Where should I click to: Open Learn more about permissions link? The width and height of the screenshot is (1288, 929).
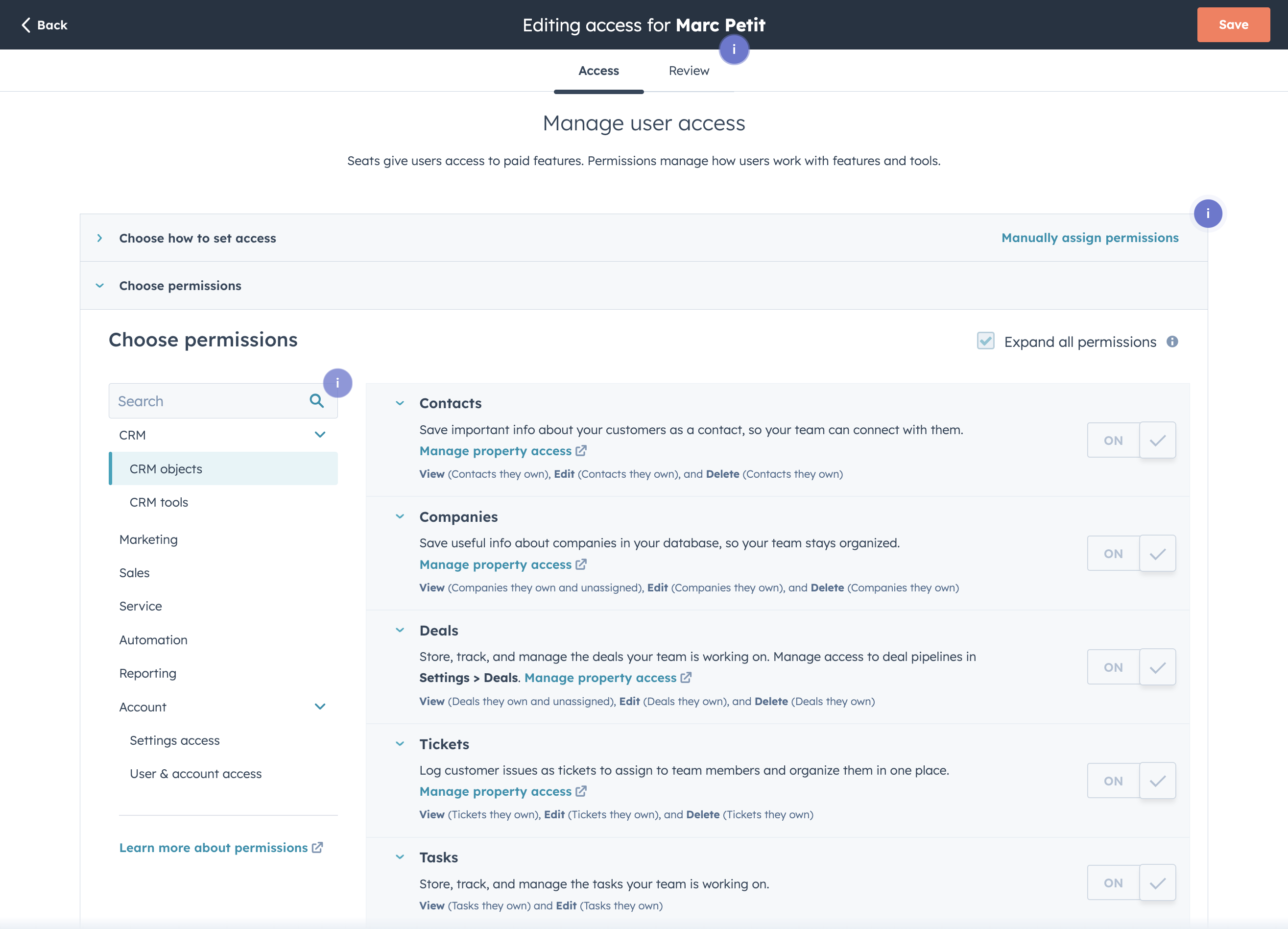coord(213,847)
